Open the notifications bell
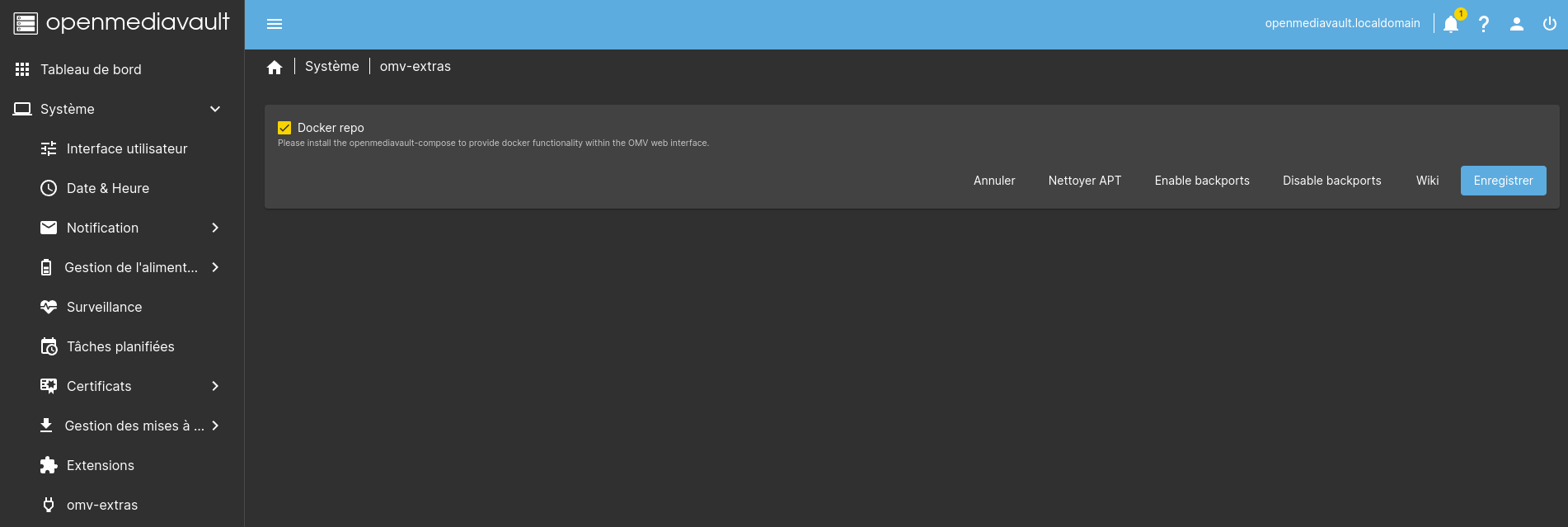The image size is (1568, 527). pos(1451,24)
